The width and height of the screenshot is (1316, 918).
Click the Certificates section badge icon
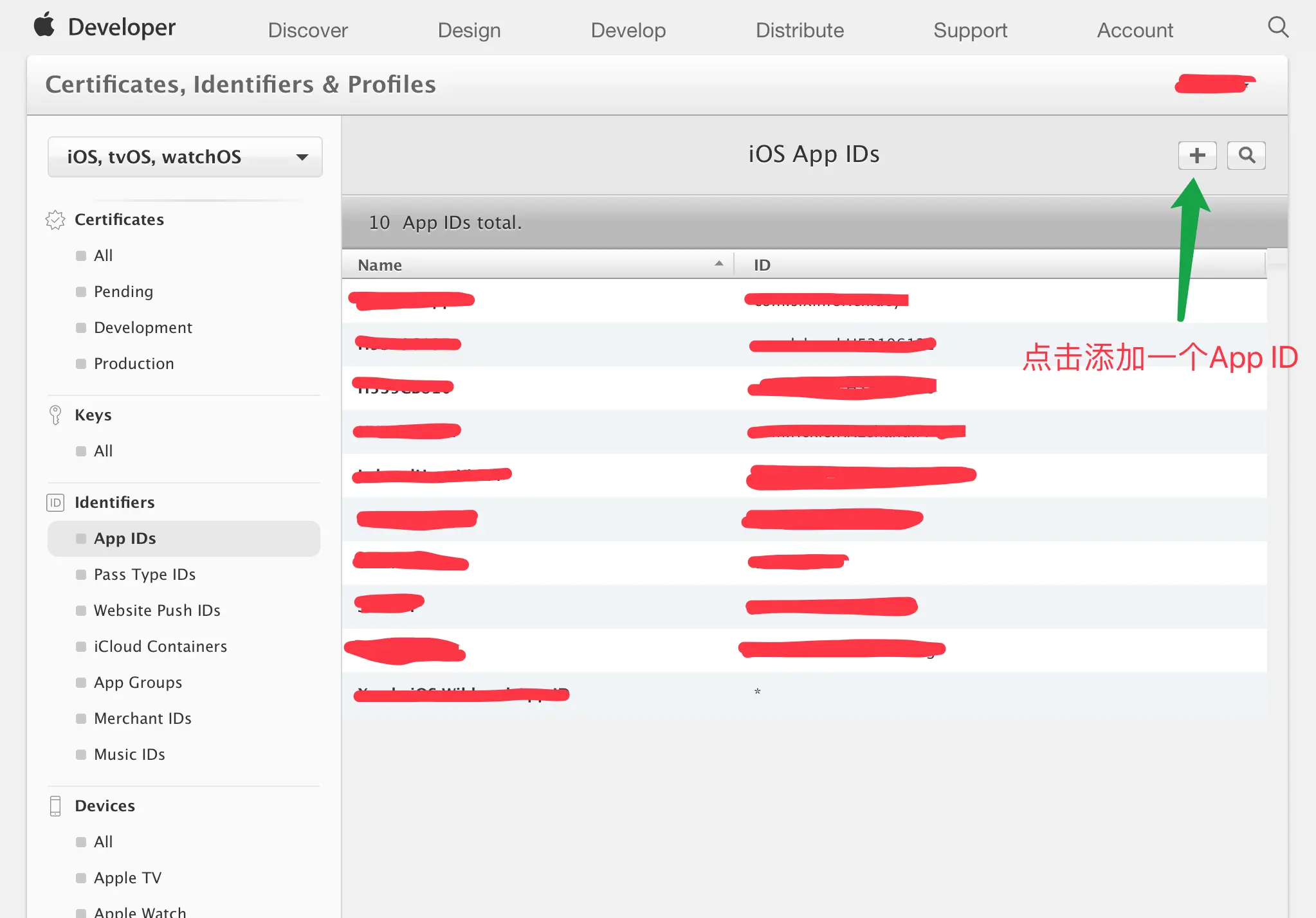pos(55,220)
